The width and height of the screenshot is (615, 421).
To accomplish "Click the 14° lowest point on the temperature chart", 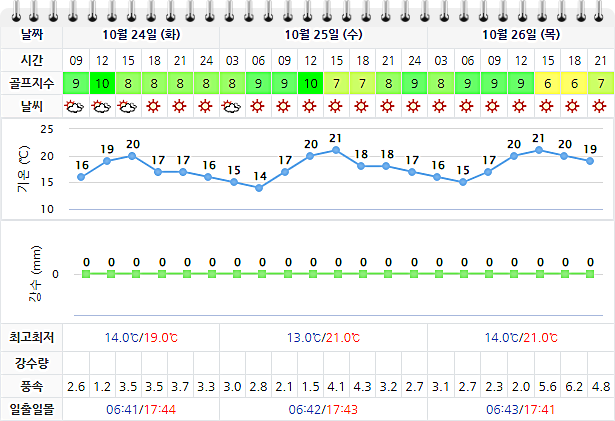I will [259, 188].
